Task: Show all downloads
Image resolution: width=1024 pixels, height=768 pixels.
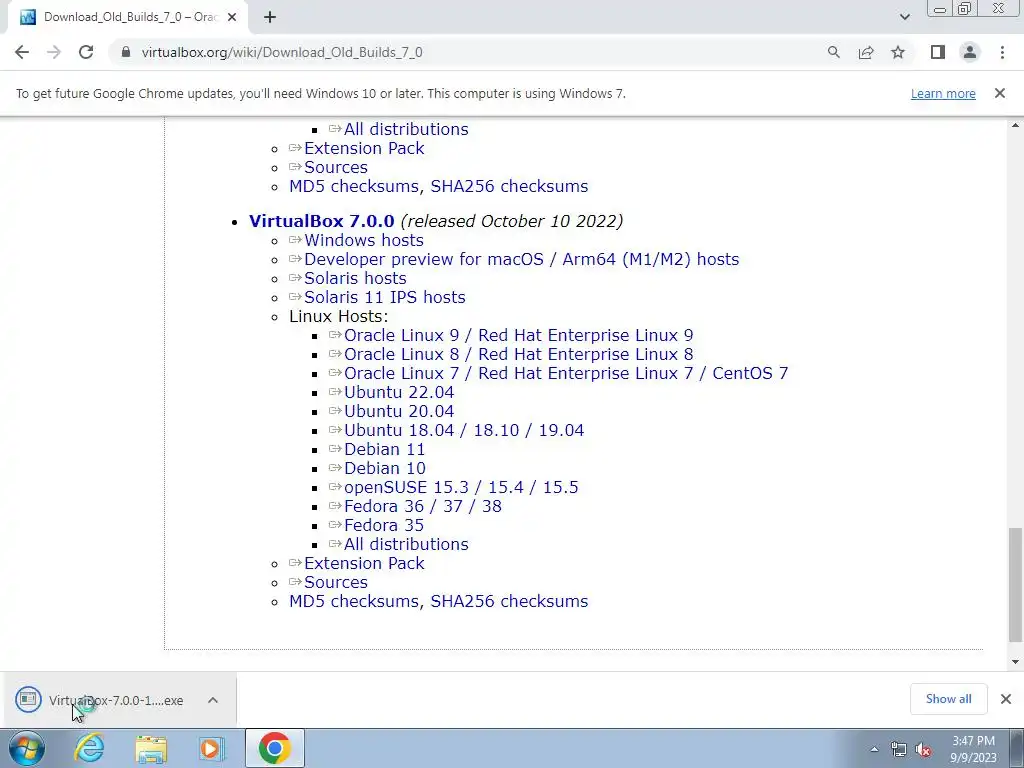Action: 948,699
